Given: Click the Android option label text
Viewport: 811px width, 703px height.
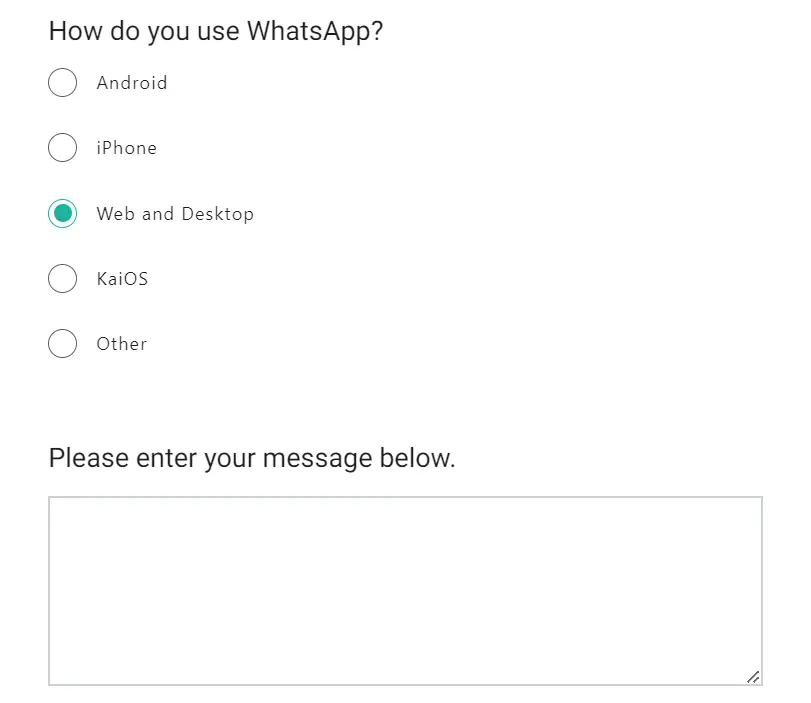Looking at the screenshot, I should click(131, 83).
